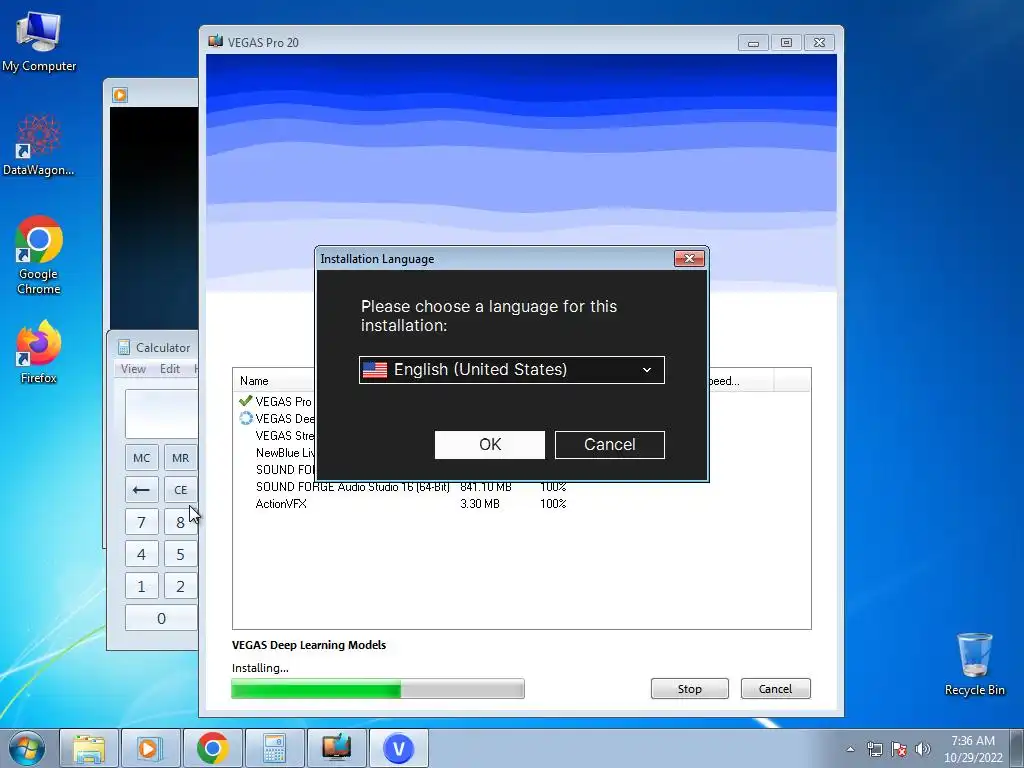The height and width of the screenshot is (768, 1024).
Task: Stop the VEGAS Pro installation
Action: 690,689
